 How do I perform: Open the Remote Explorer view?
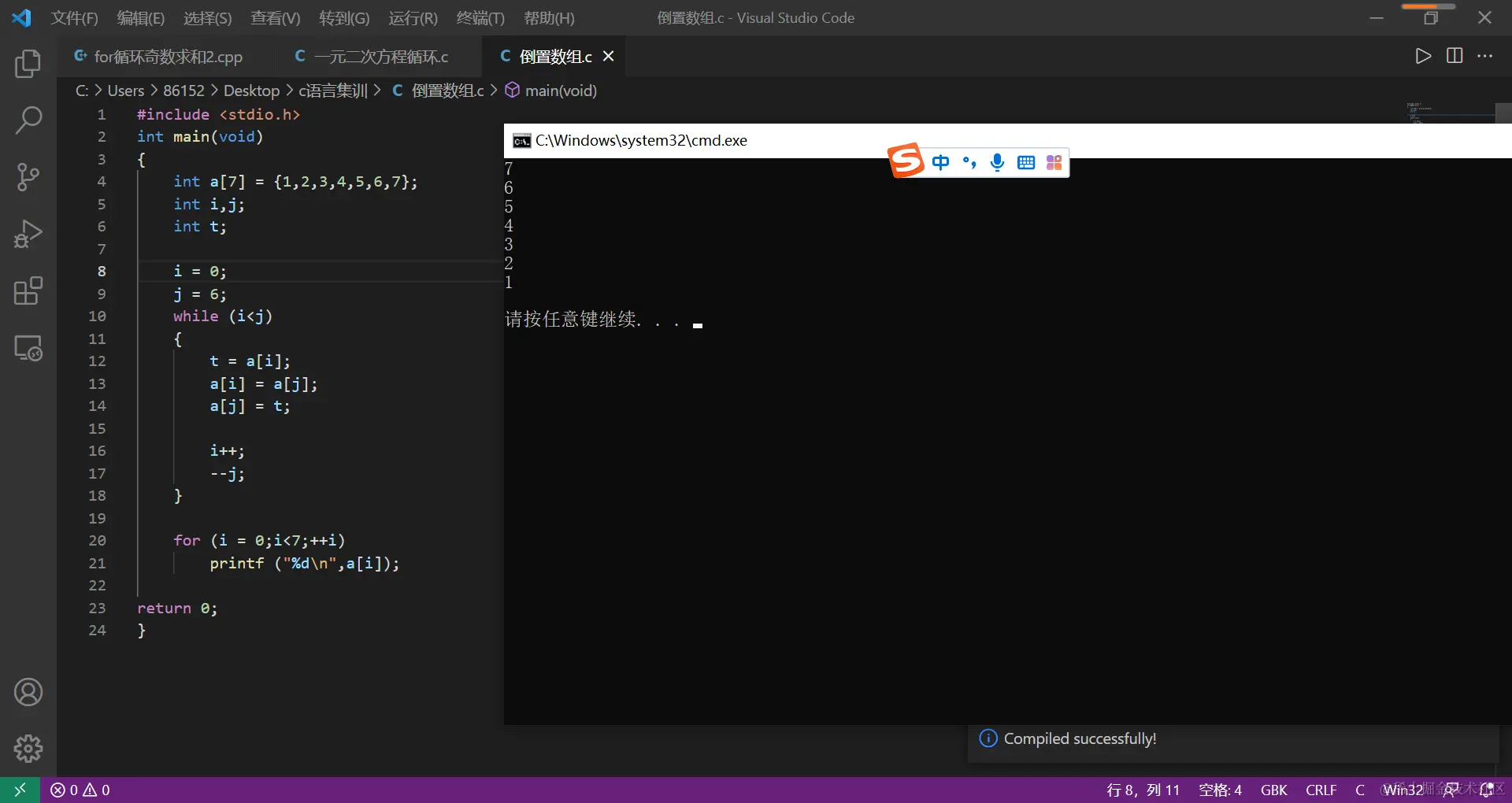(x=28, y=348)
